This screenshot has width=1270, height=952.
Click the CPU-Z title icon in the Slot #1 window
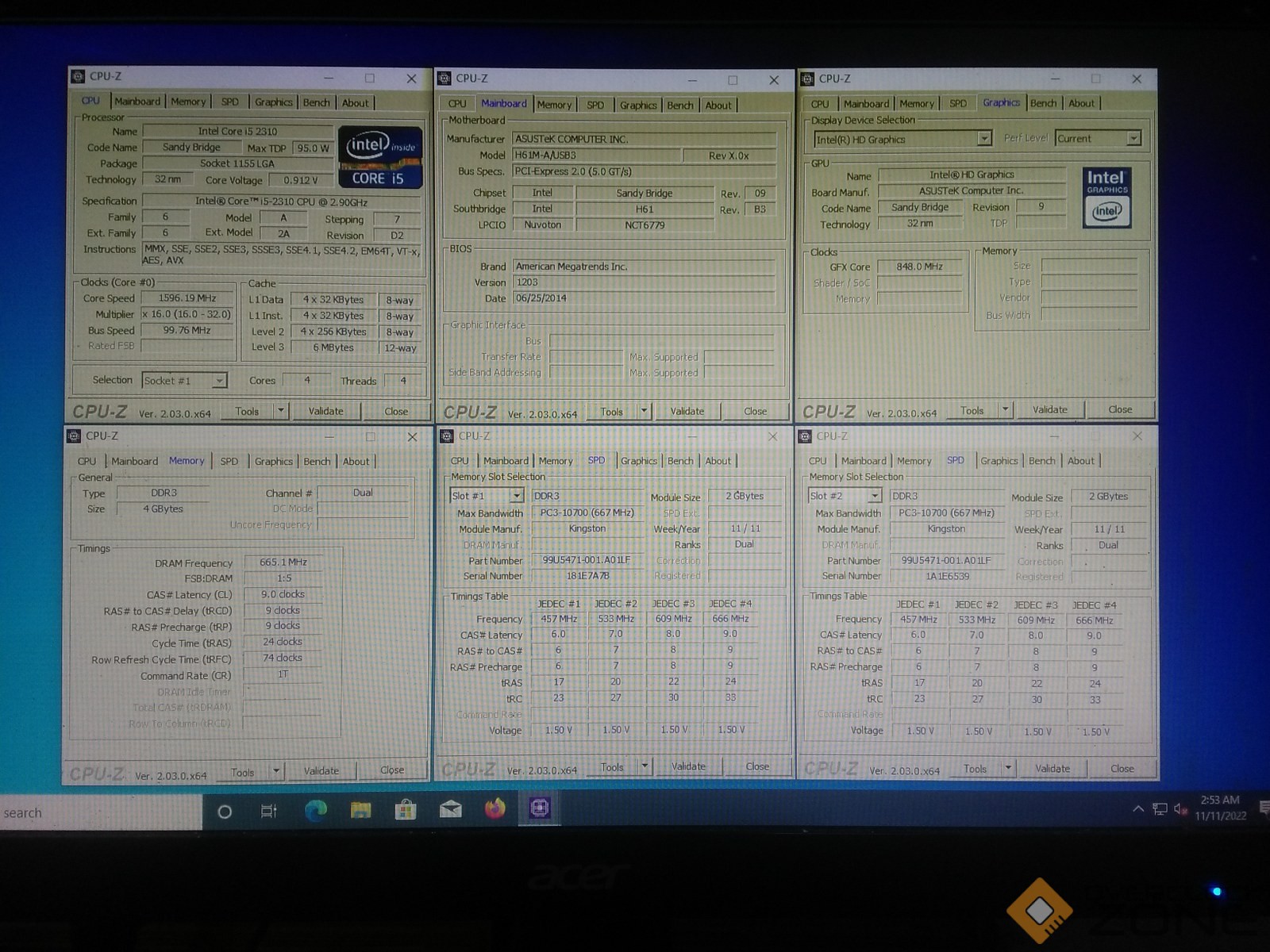tap(447, 436)
